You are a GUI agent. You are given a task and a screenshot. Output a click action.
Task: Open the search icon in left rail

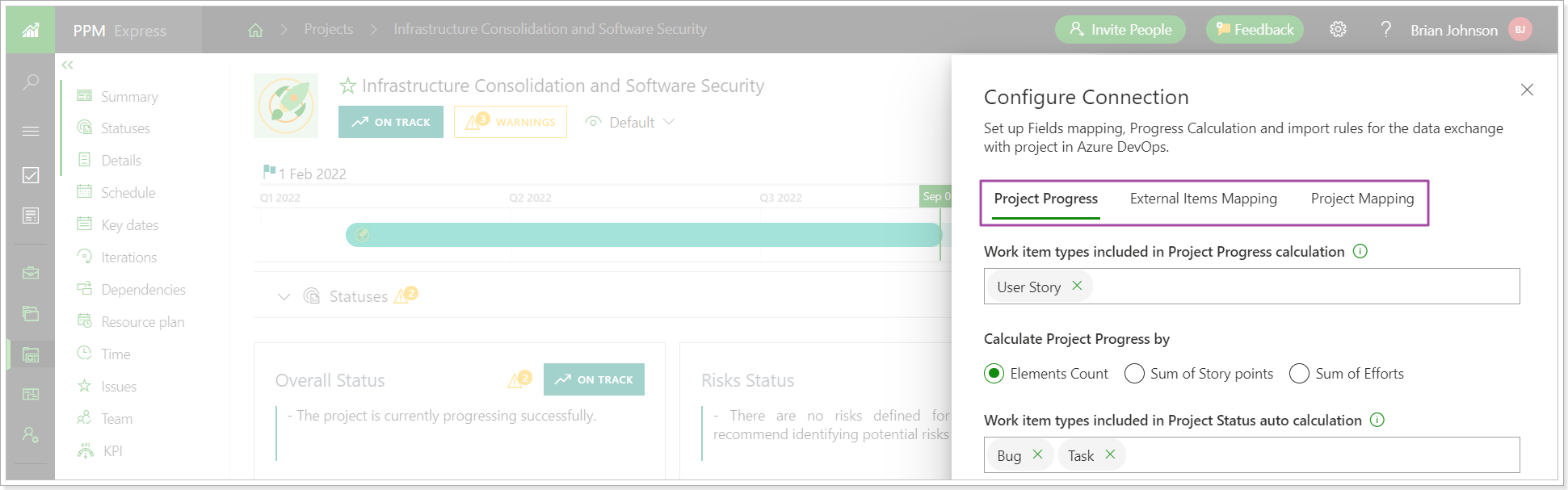[x=31, y=82]
